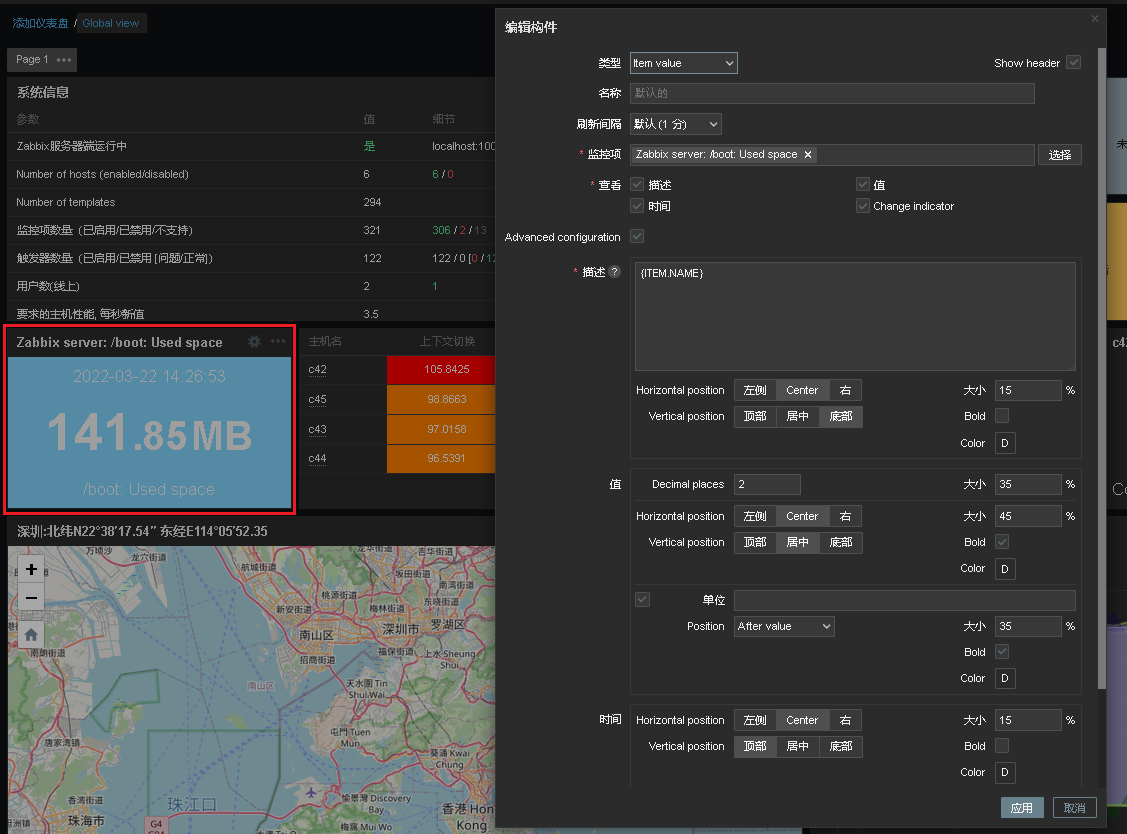This screenshot has height=834, width=1127.
Task: Zoom out the map with minus icon
Action: pos(30,598)
